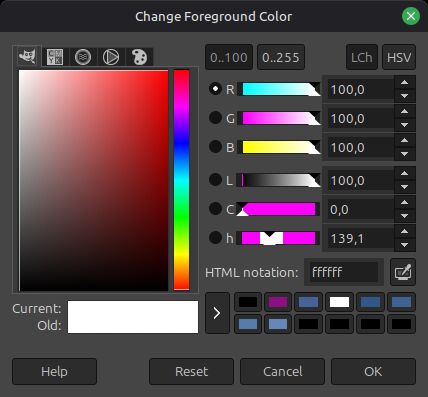Pick the white color history swatch
The height and width of the screenshot is (397, 428).
click(339, 302)
